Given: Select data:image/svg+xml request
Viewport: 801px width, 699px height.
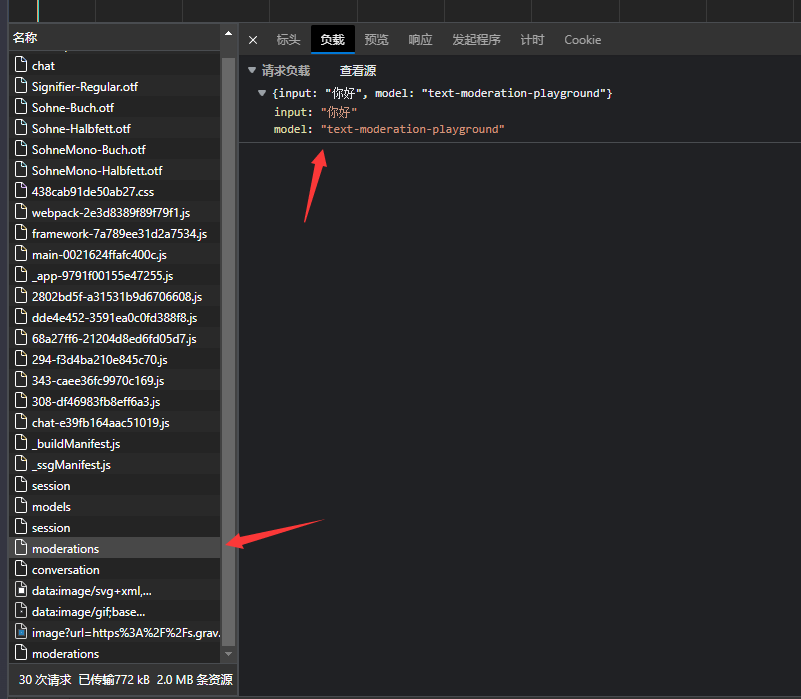Looking at the screenshot, I should [115, 591].
